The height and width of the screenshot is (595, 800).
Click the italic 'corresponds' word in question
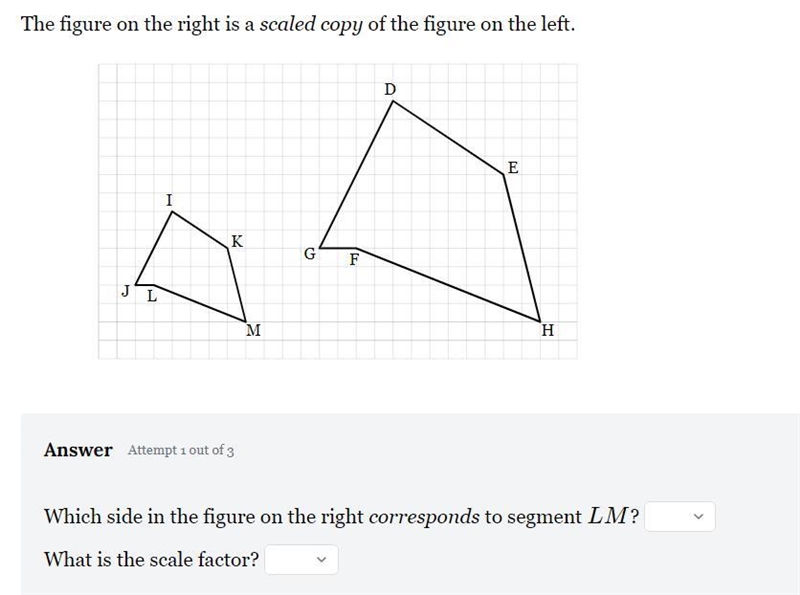tap(424, 516)
